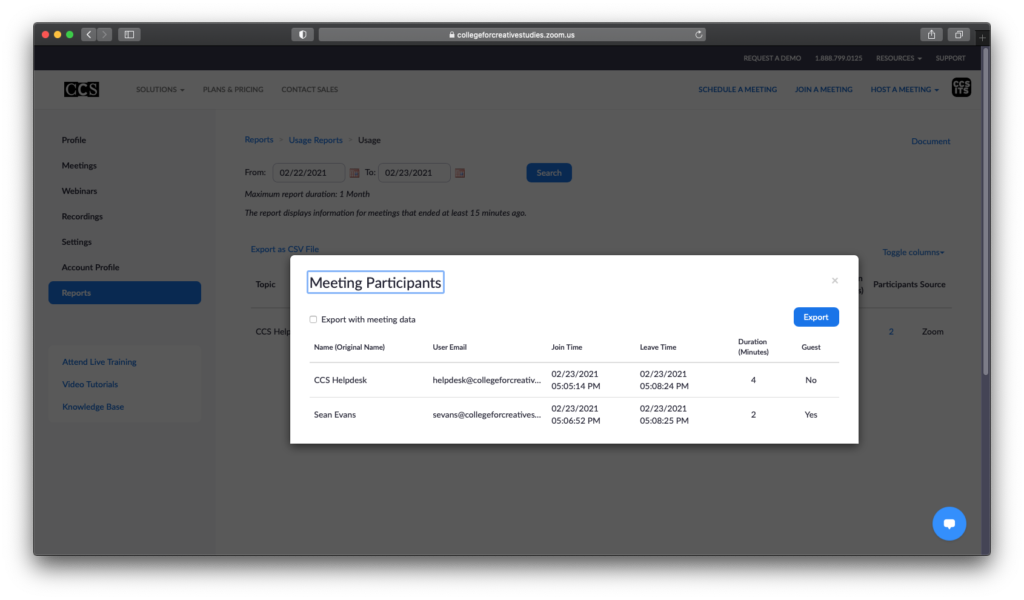Screen dimensions: 1024x600
Task: Expand the Host a Meeting dropdown
Action: click(904, 89)
